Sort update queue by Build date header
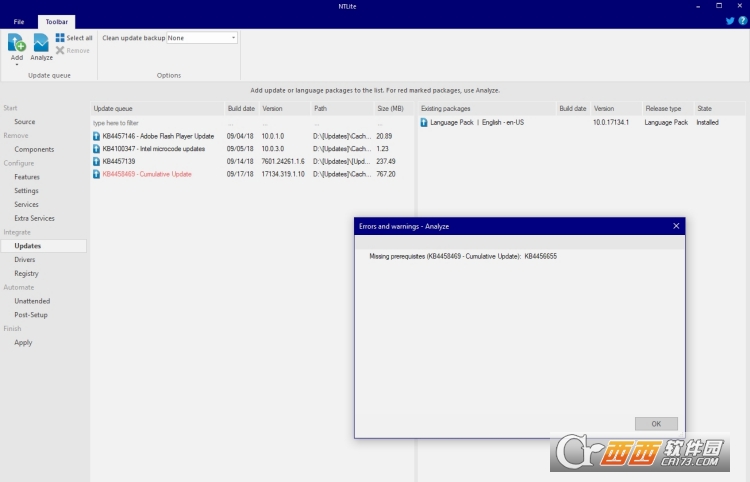This screenshot has height=482, width=750. pos(242,109)
